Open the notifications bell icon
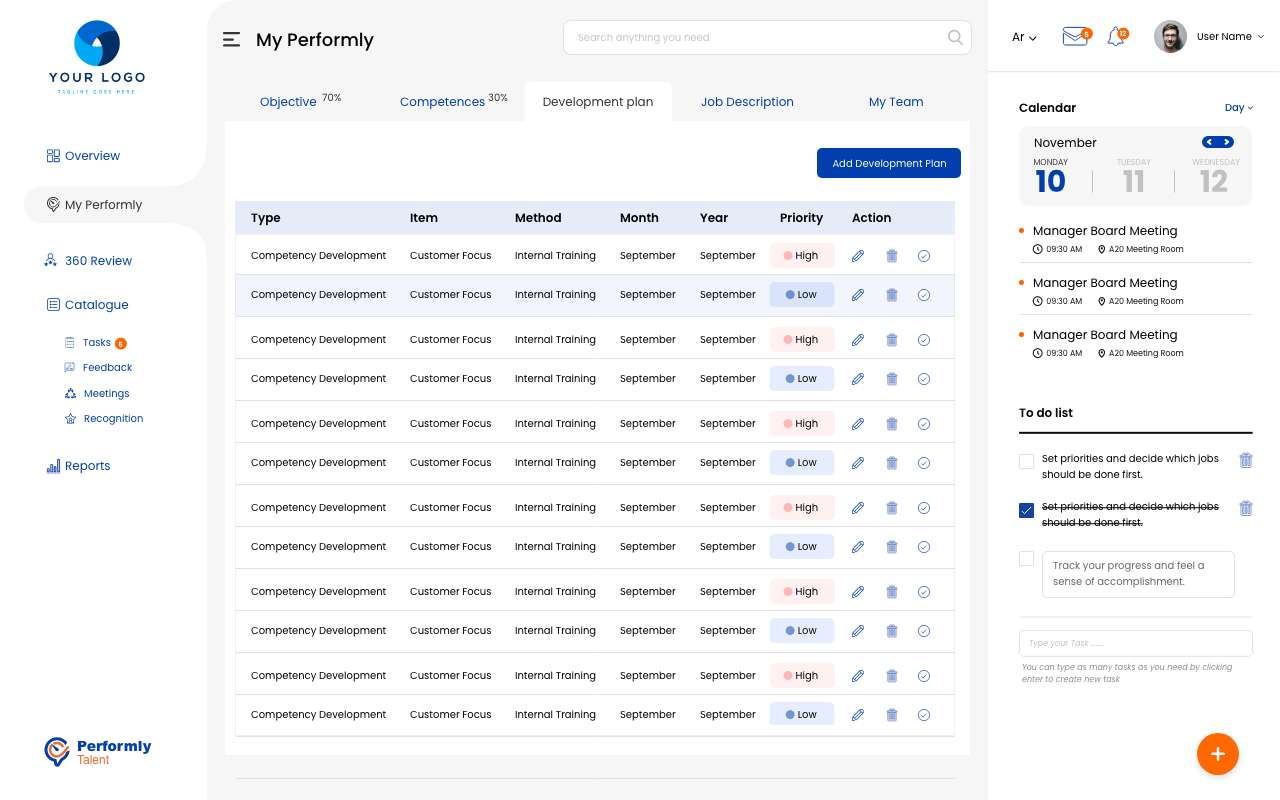This screenshot has height=800, width=1280. point(1116,37)
